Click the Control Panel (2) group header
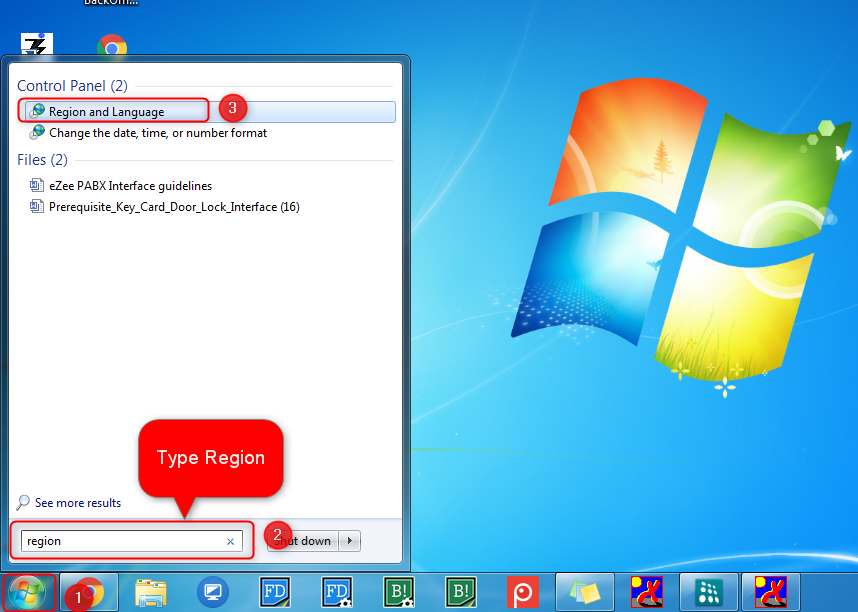Image resolution: width=858 pixels, height=612 pixels. (72, 86)
